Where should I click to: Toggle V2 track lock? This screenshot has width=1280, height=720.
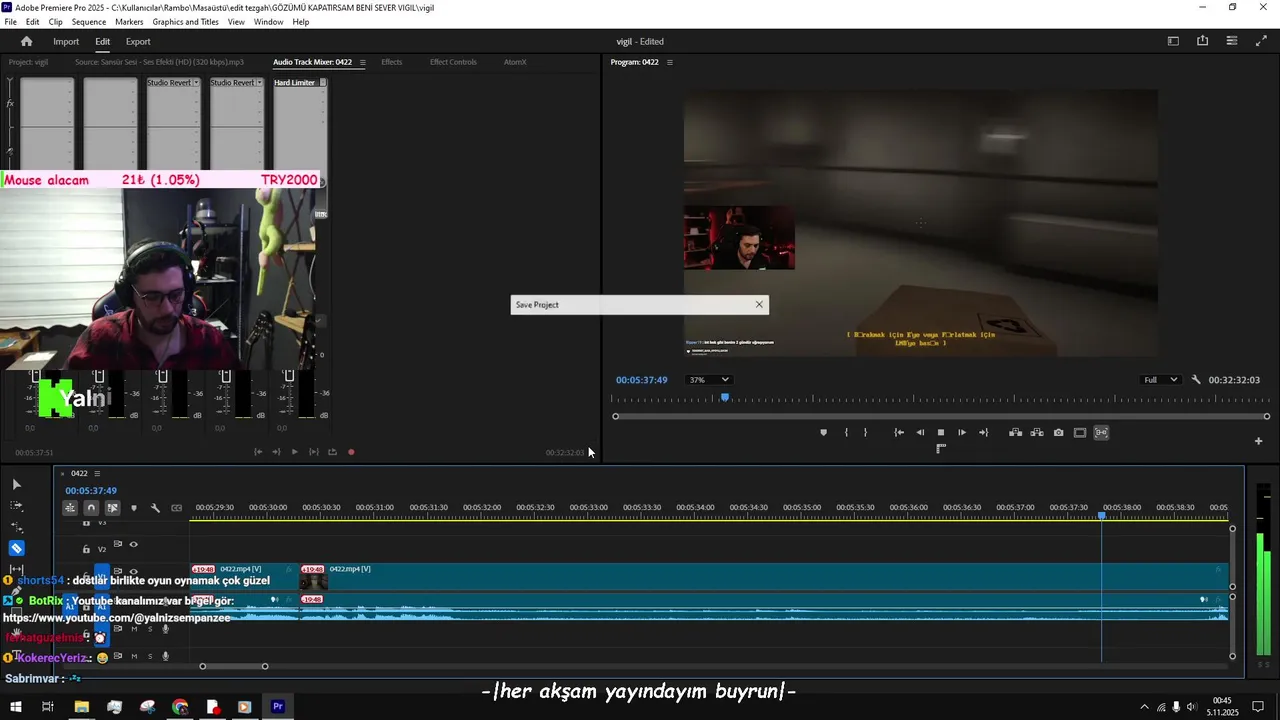(86, 549)
